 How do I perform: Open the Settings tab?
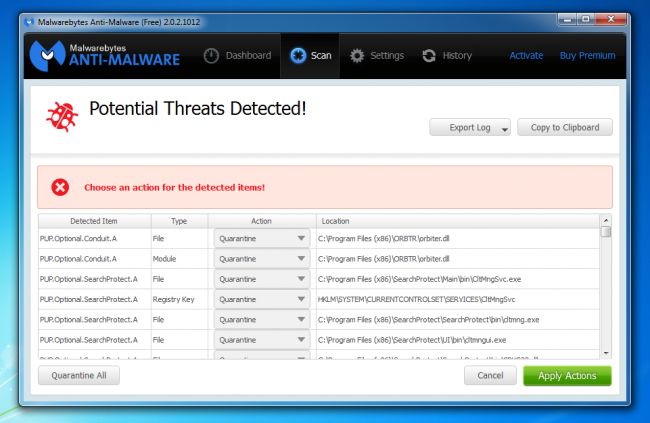(376, 56)
